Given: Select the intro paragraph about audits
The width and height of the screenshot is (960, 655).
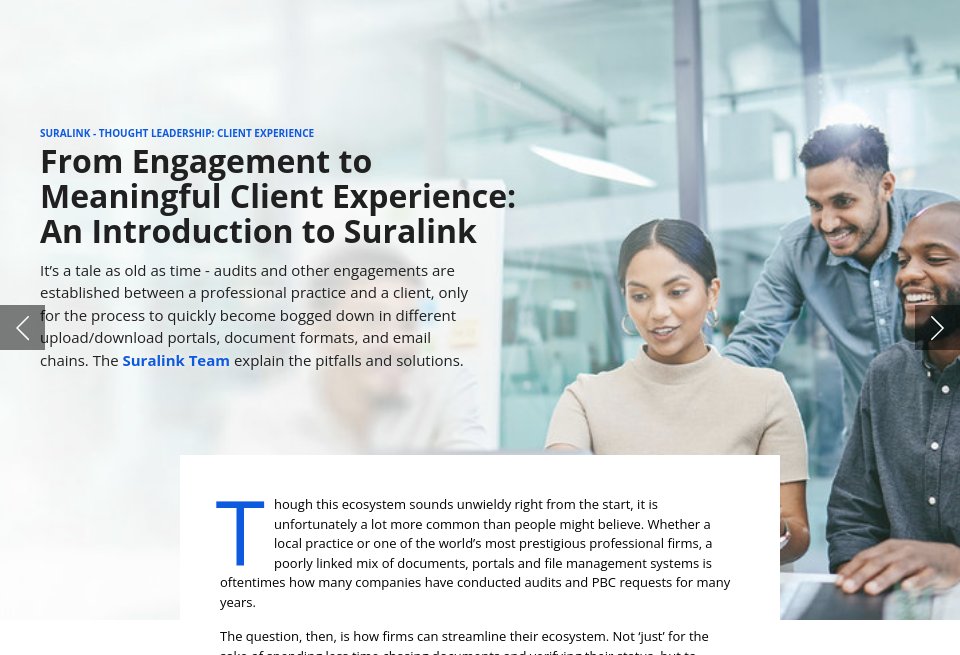Looking at the screenshot, I should [x=254, y=315].
